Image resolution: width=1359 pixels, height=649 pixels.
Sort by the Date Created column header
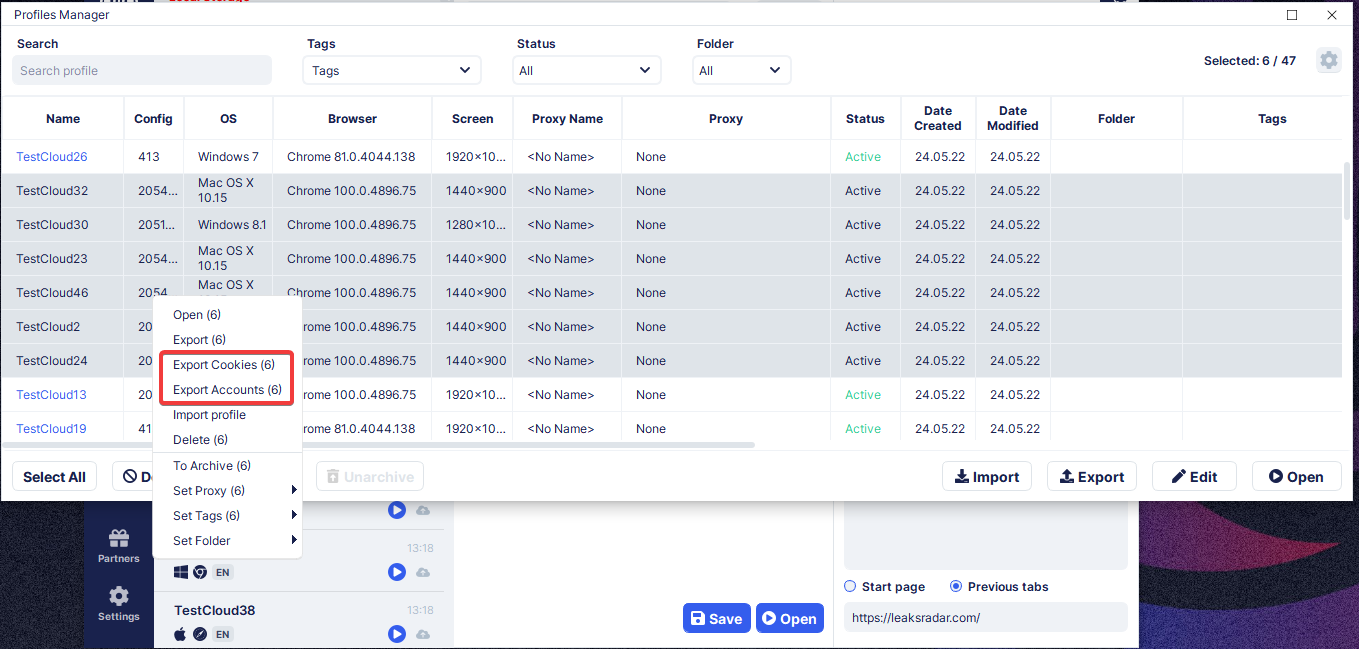pos(938,118)
